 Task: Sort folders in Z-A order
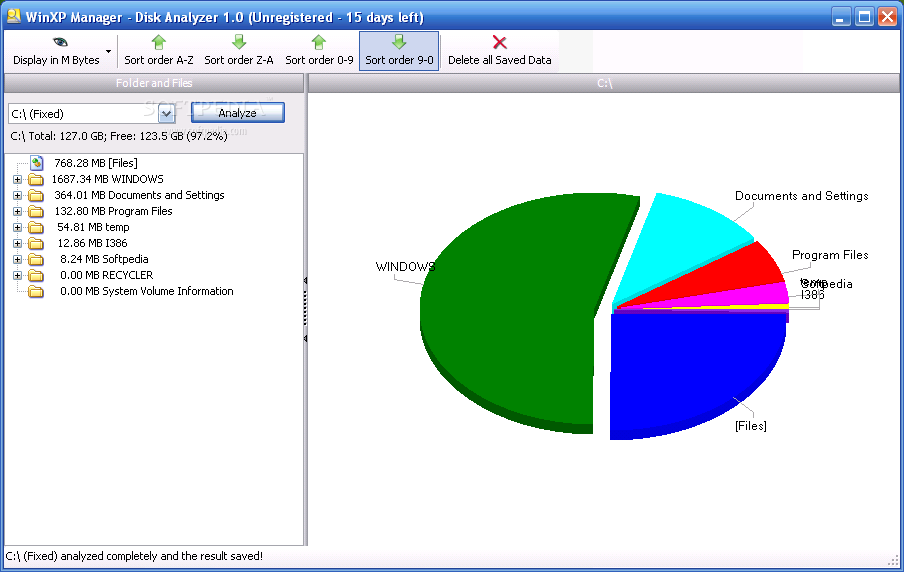point(239,51)
